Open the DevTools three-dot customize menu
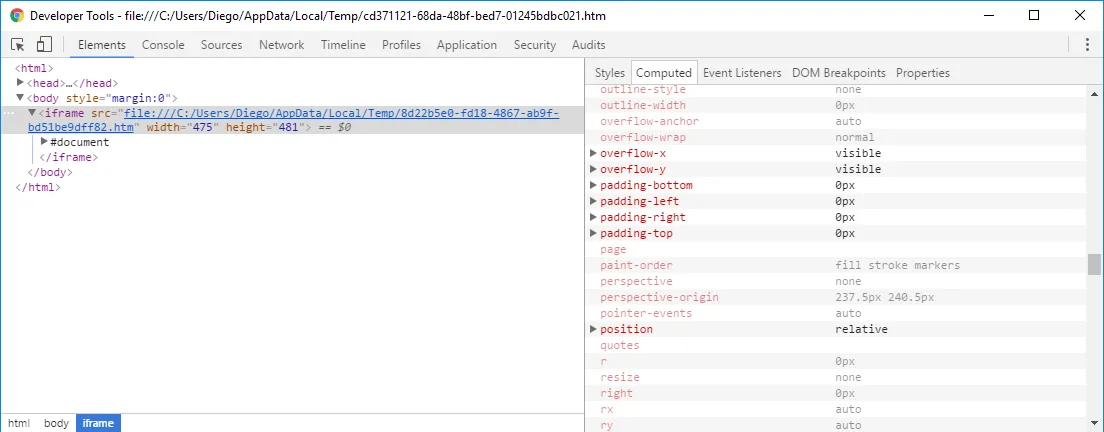 point(1087,45)
